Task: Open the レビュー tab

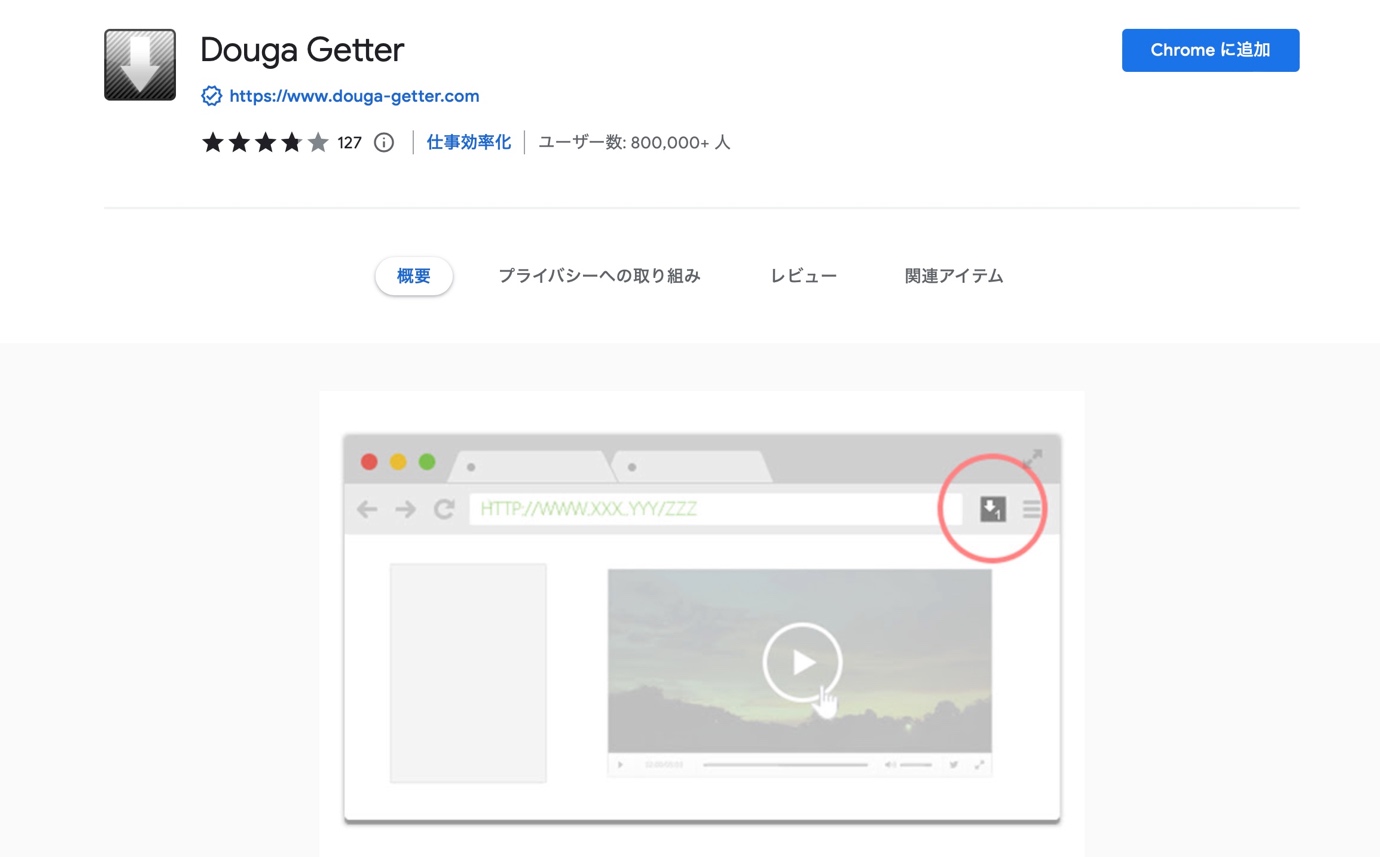Action: (803, 276)
